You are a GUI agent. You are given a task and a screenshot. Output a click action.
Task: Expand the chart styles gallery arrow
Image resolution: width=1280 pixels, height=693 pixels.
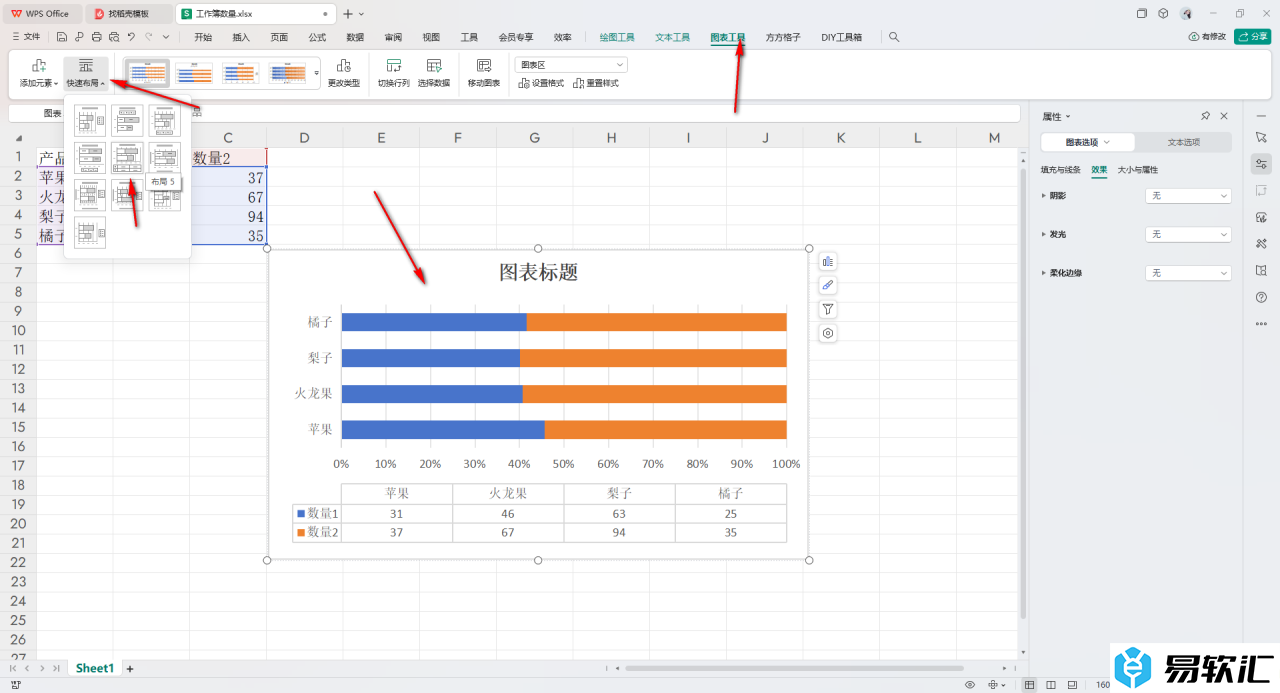317,73
